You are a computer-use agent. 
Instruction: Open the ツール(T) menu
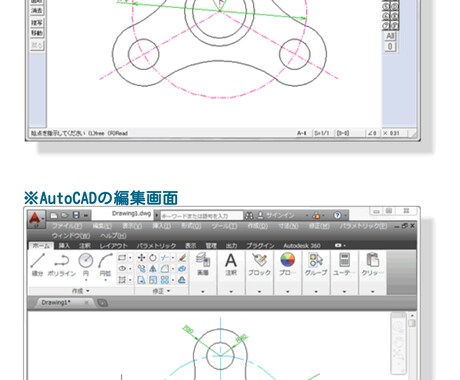click(x=225, y=226)
